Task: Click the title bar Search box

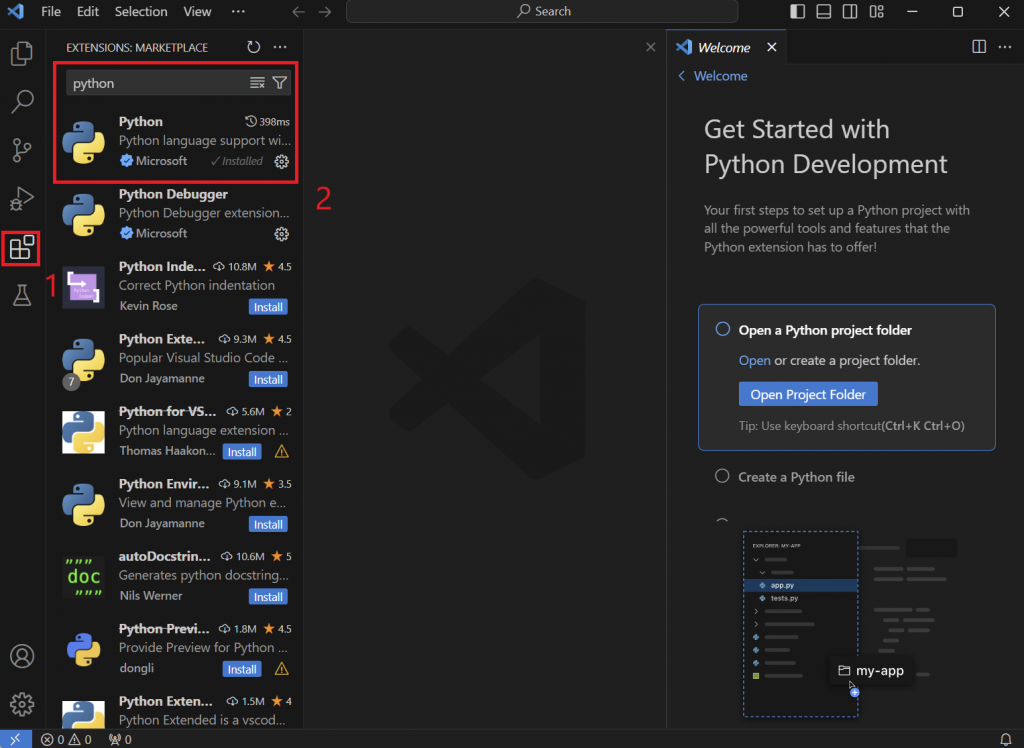Action: point(542,12)
